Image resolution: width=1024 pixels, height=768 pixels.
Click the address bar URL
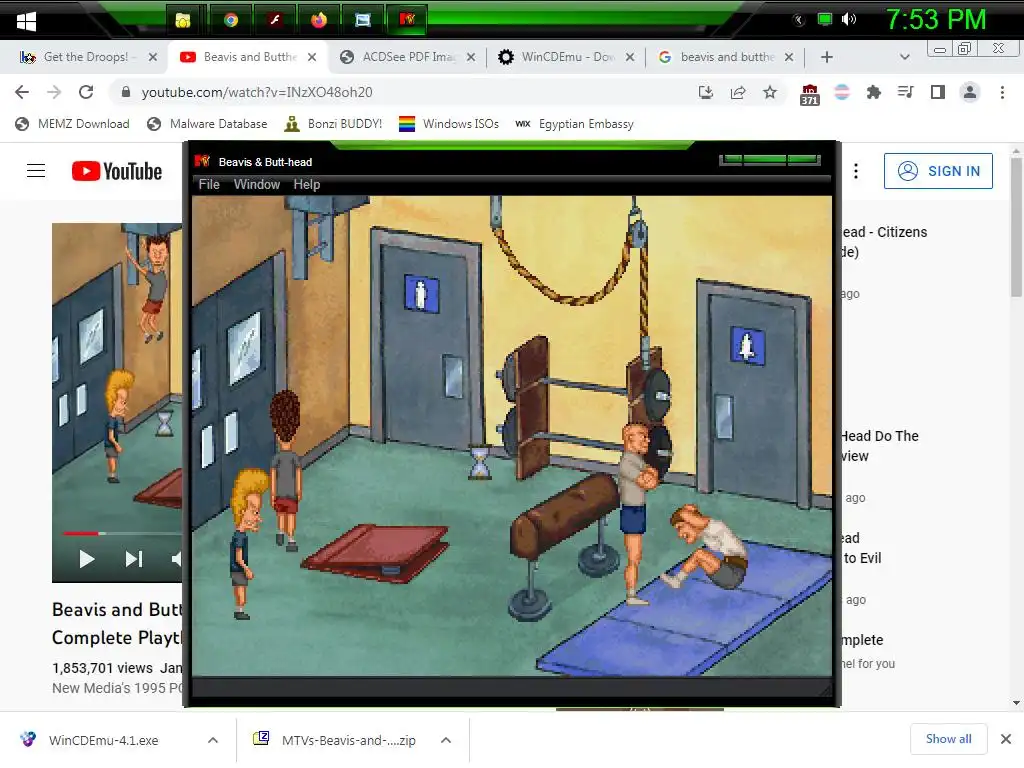[x=257, y=92]
